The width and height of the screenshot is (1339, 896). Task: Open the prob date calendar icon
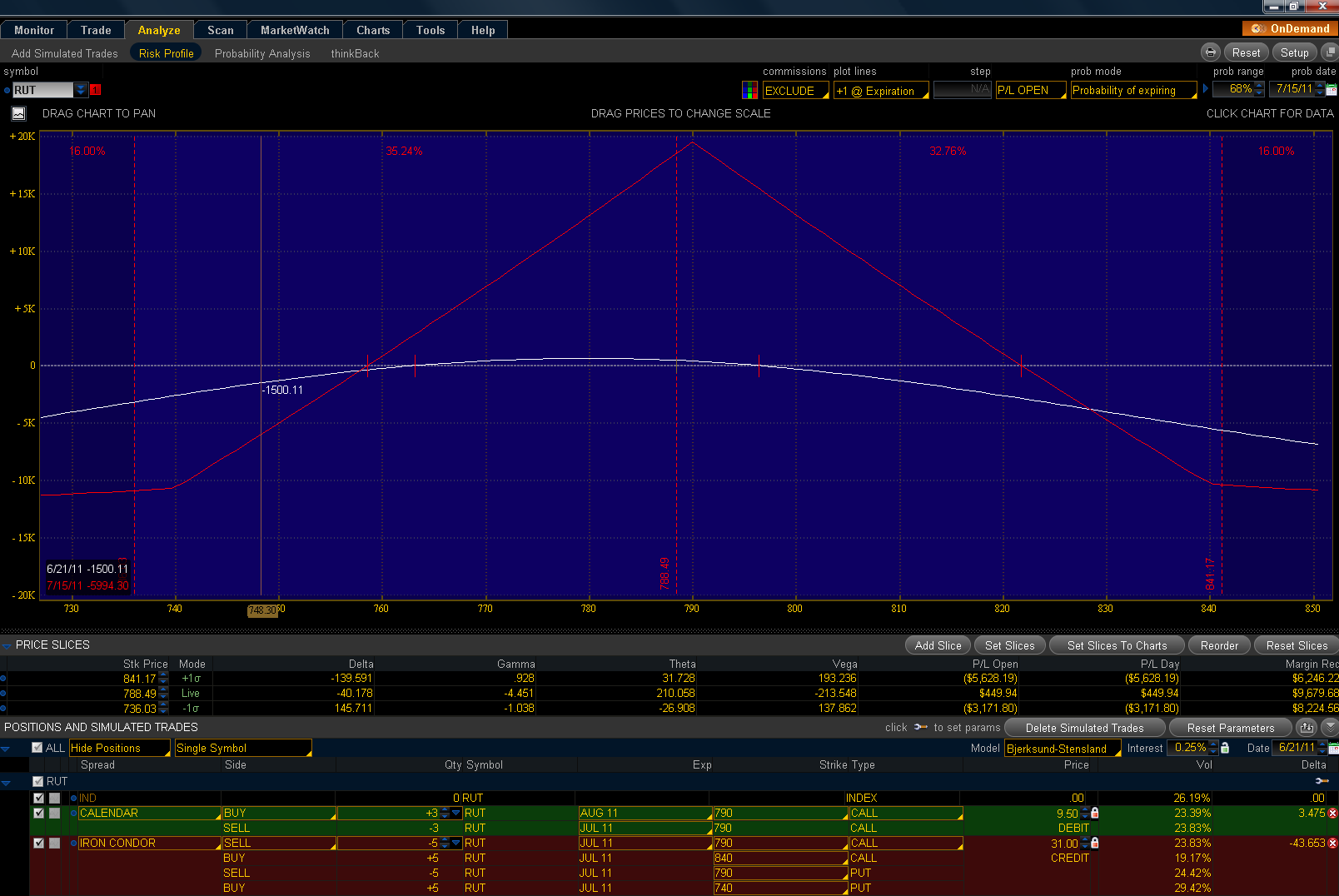(x=1331, y=89)
